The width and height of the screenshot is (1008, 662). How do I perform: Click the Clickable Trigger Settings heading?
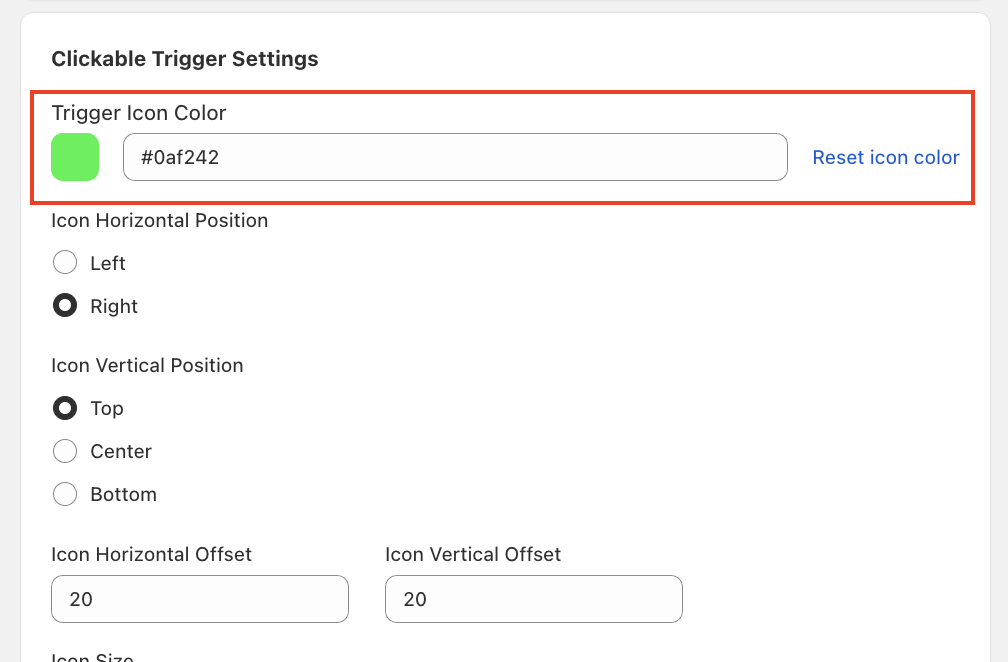(185, 59)
